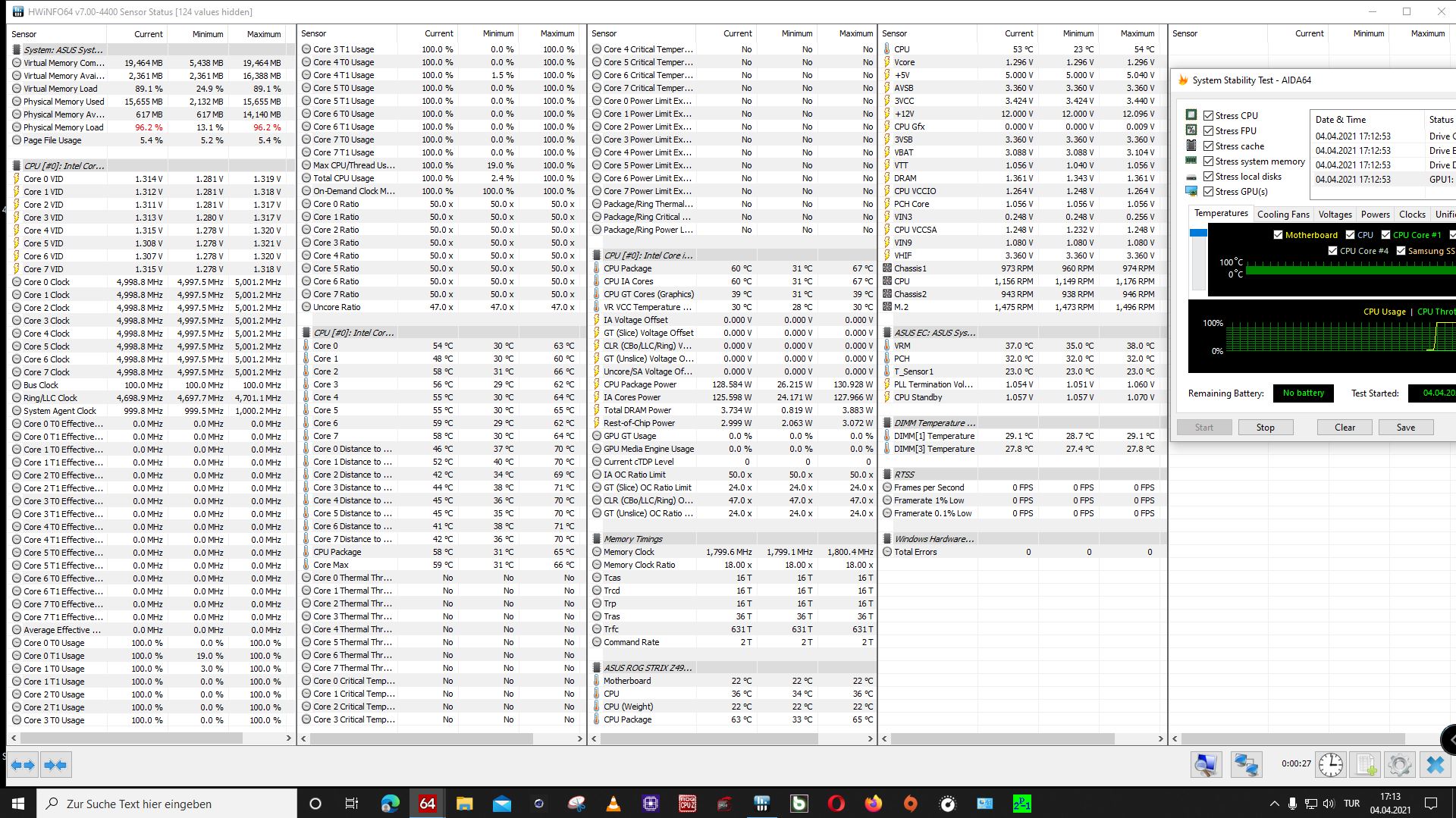This screenshot has width=1456, height=818.
Task: Toggle the Stress cache checkbox
Action: tap(1209, 146)
